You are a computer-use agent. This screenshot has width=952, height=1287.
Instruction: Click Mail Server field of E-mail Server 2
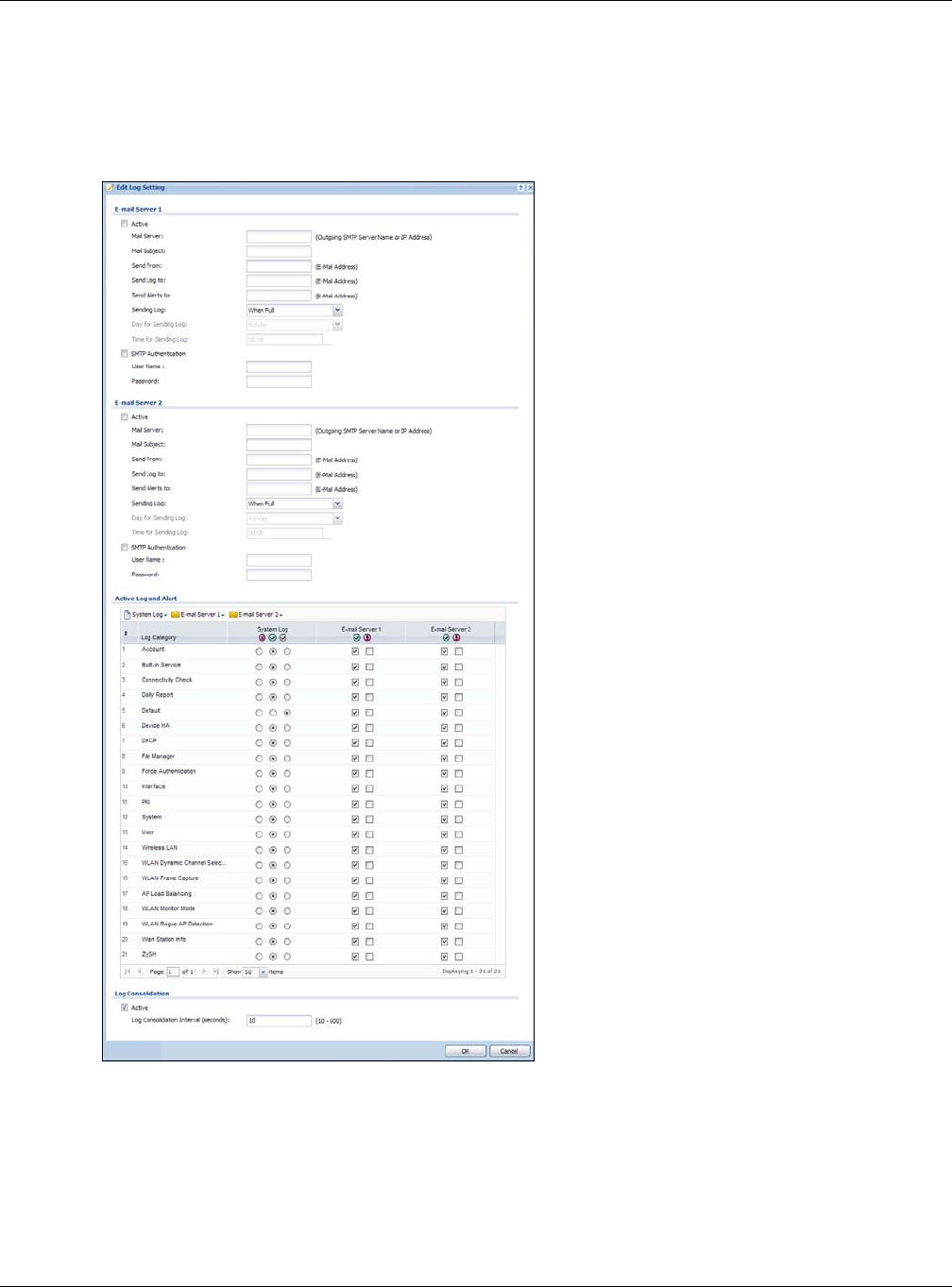[279, 431]
